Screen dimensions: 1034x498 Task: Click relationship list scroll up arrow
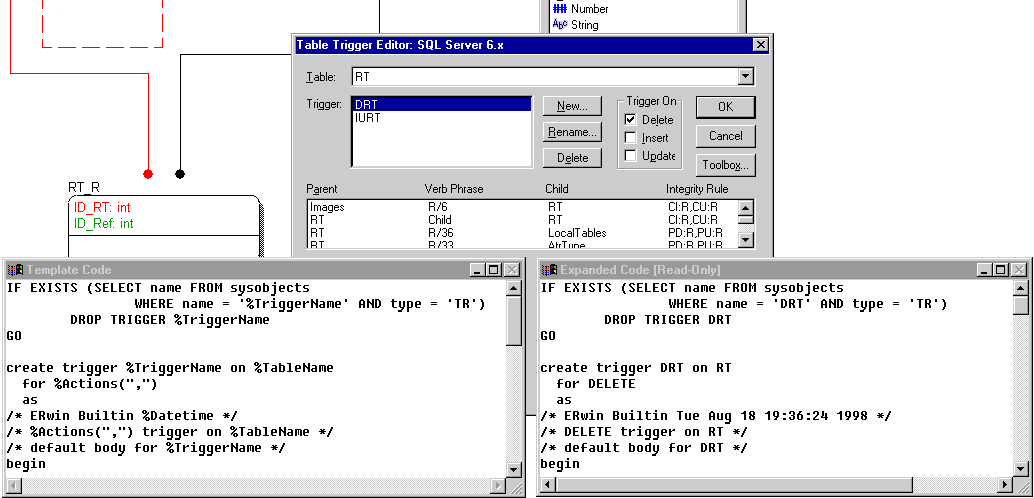point(746,207)
